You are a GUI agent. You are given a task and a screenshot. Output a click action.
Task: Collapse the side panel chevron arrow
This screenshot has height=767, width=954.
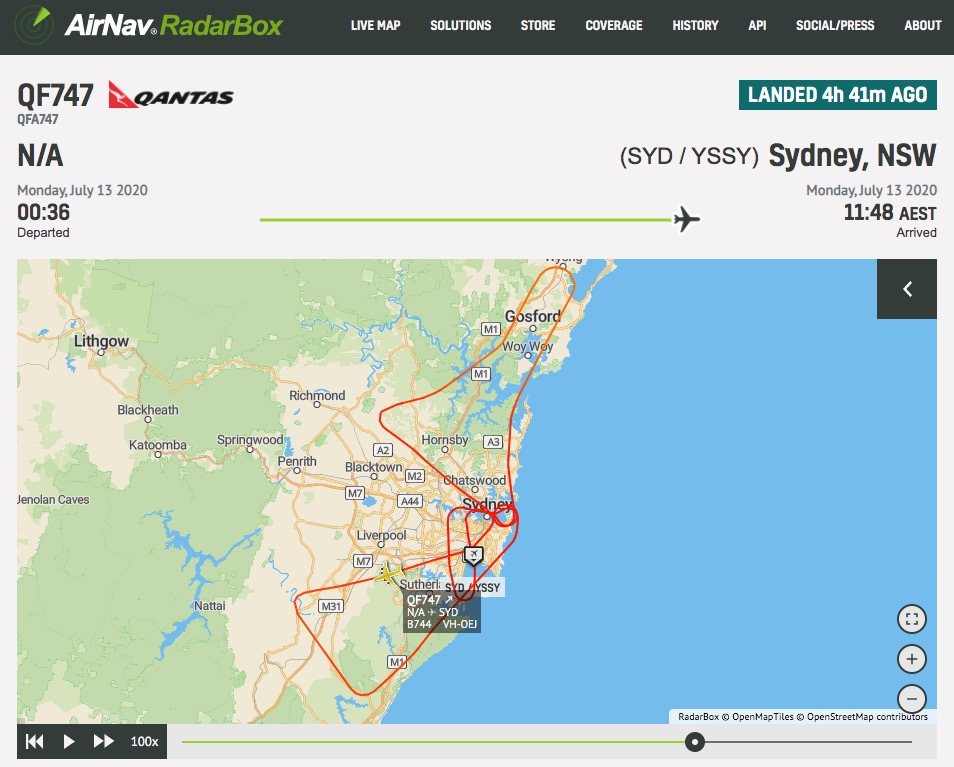pos(907,289)
